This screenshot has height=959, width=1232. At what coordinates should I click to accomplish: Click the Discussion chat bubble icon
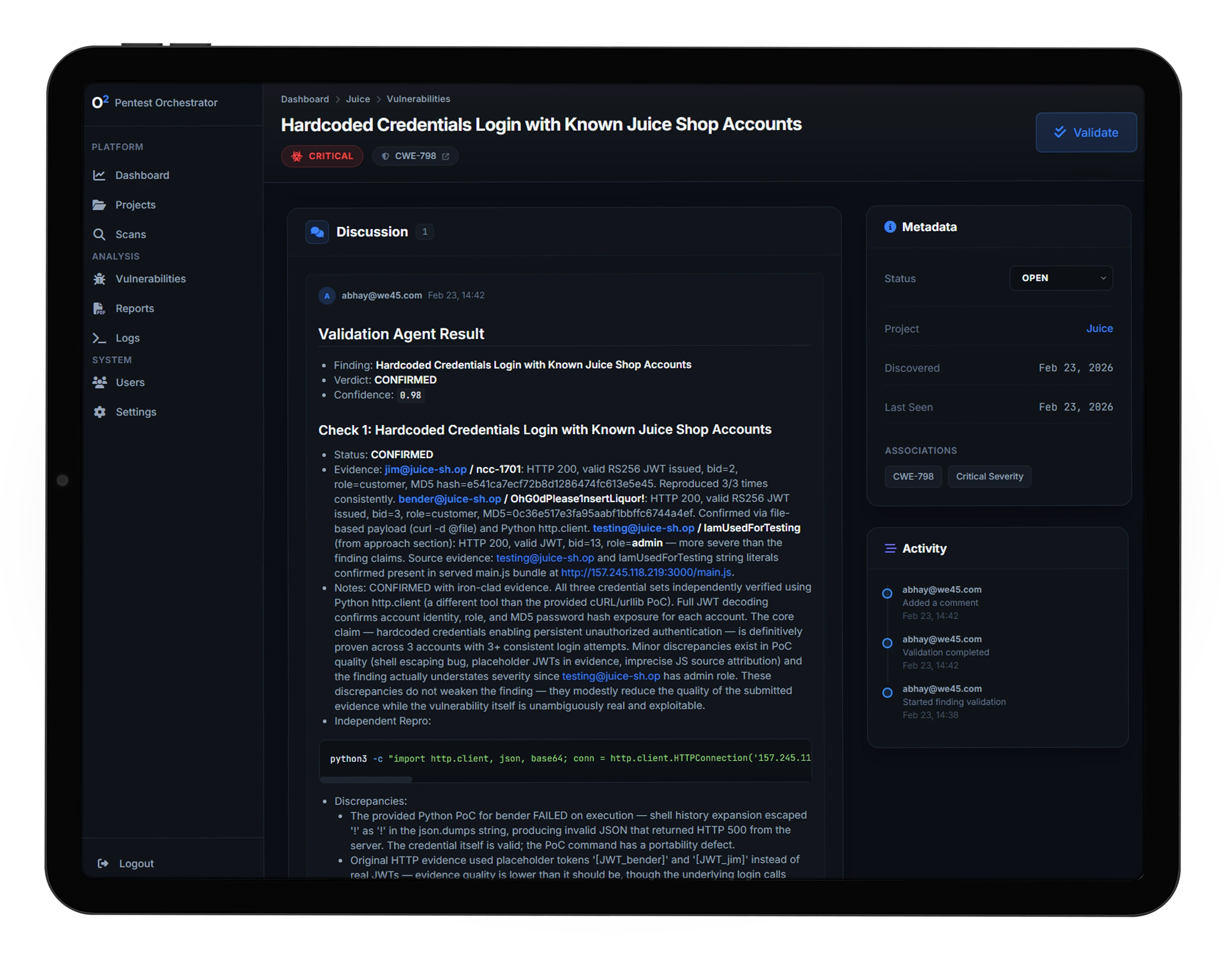click(317, 232)
